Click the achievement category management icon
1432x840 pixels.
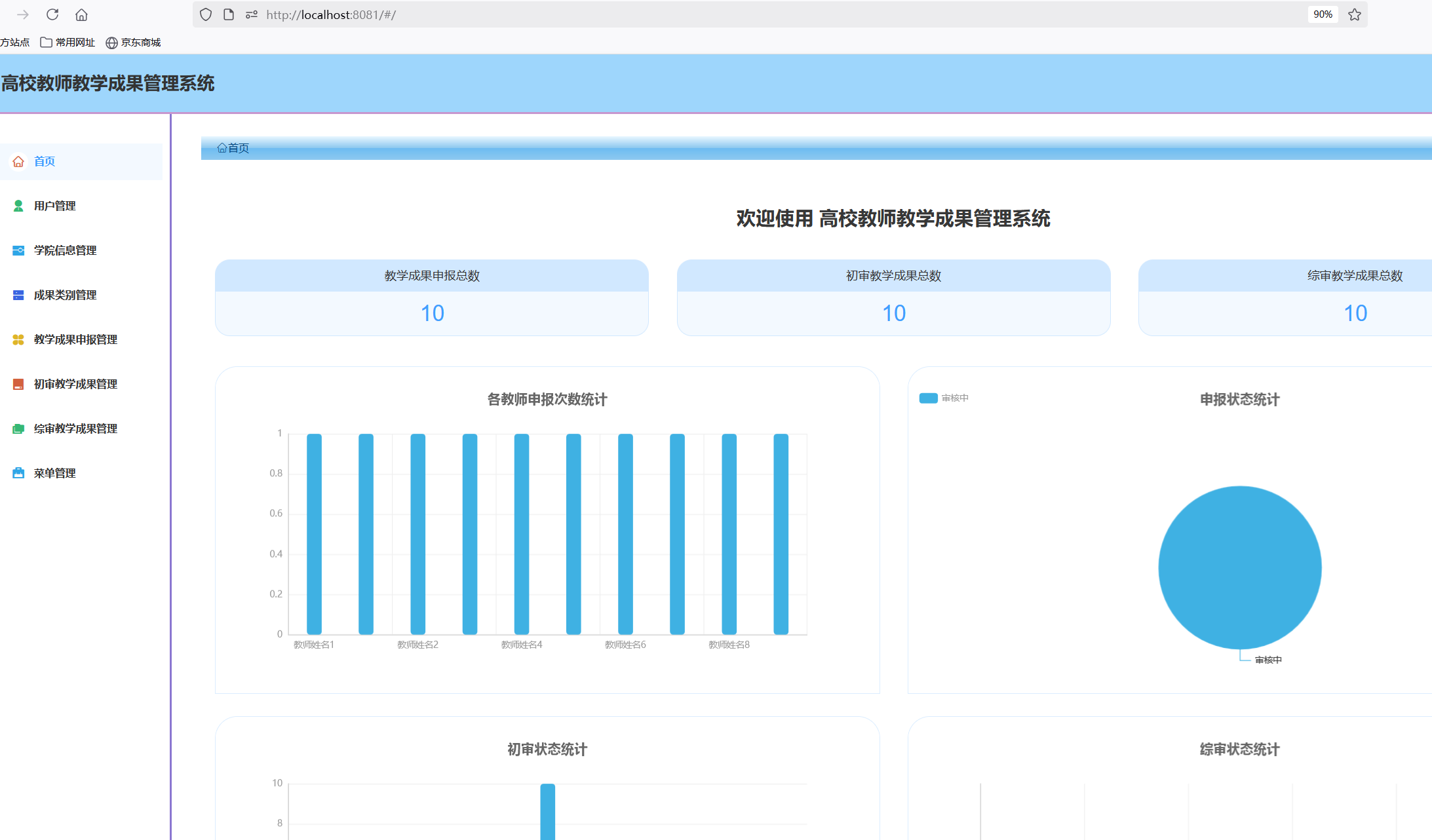pyautogui.click(x=18, y=295)
